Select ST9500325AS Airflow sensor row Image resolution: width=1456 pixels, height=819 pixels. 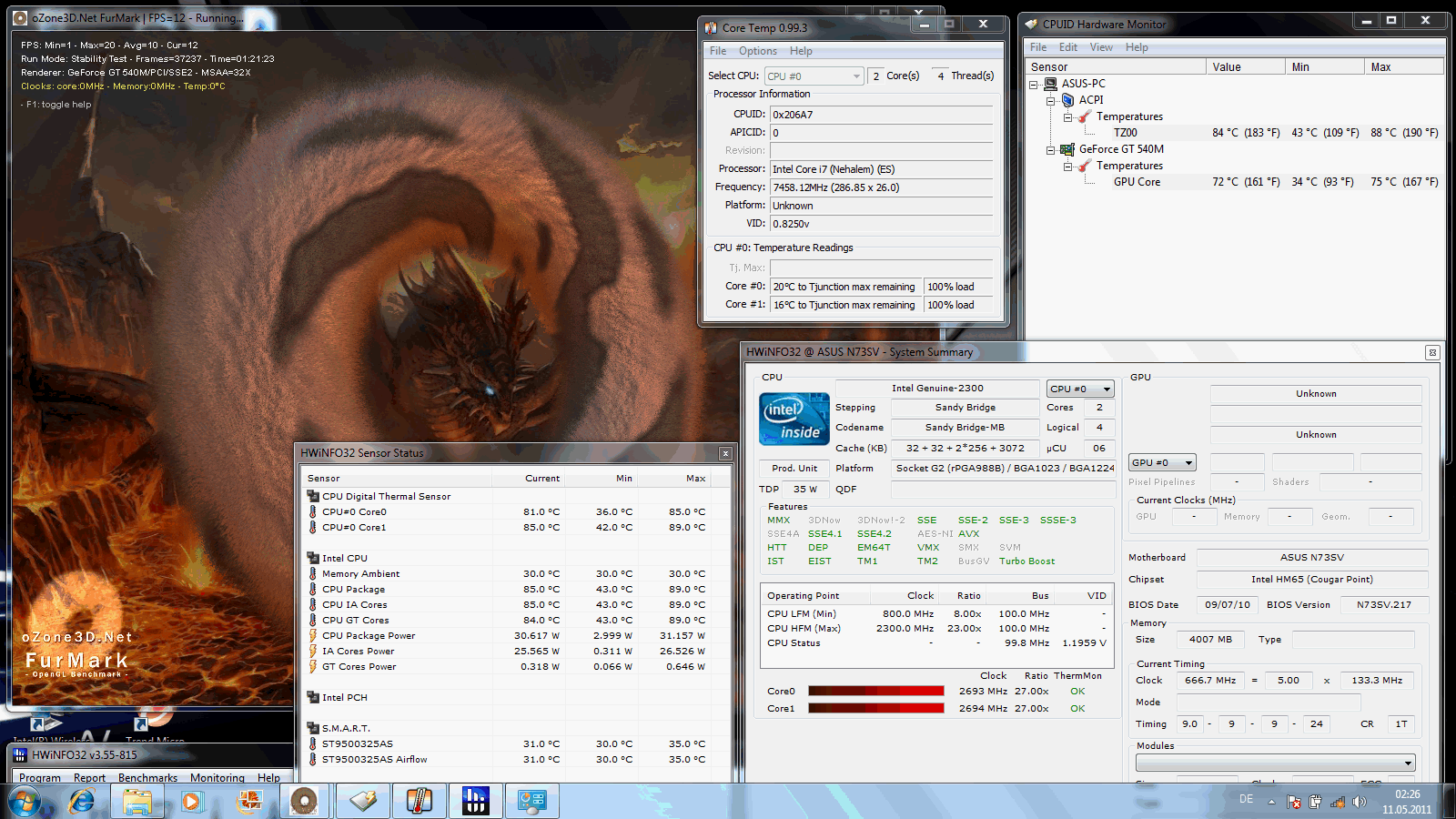click(x=516, y=760)
